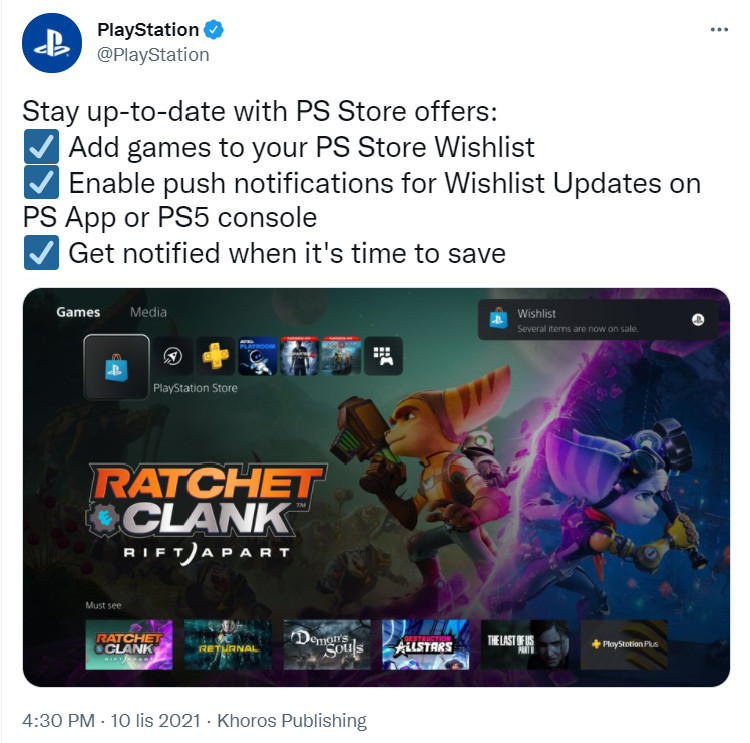Viewport: 750px width, 743px height.
Task: Select the Explore compass icon
Action: coord(173,356)
